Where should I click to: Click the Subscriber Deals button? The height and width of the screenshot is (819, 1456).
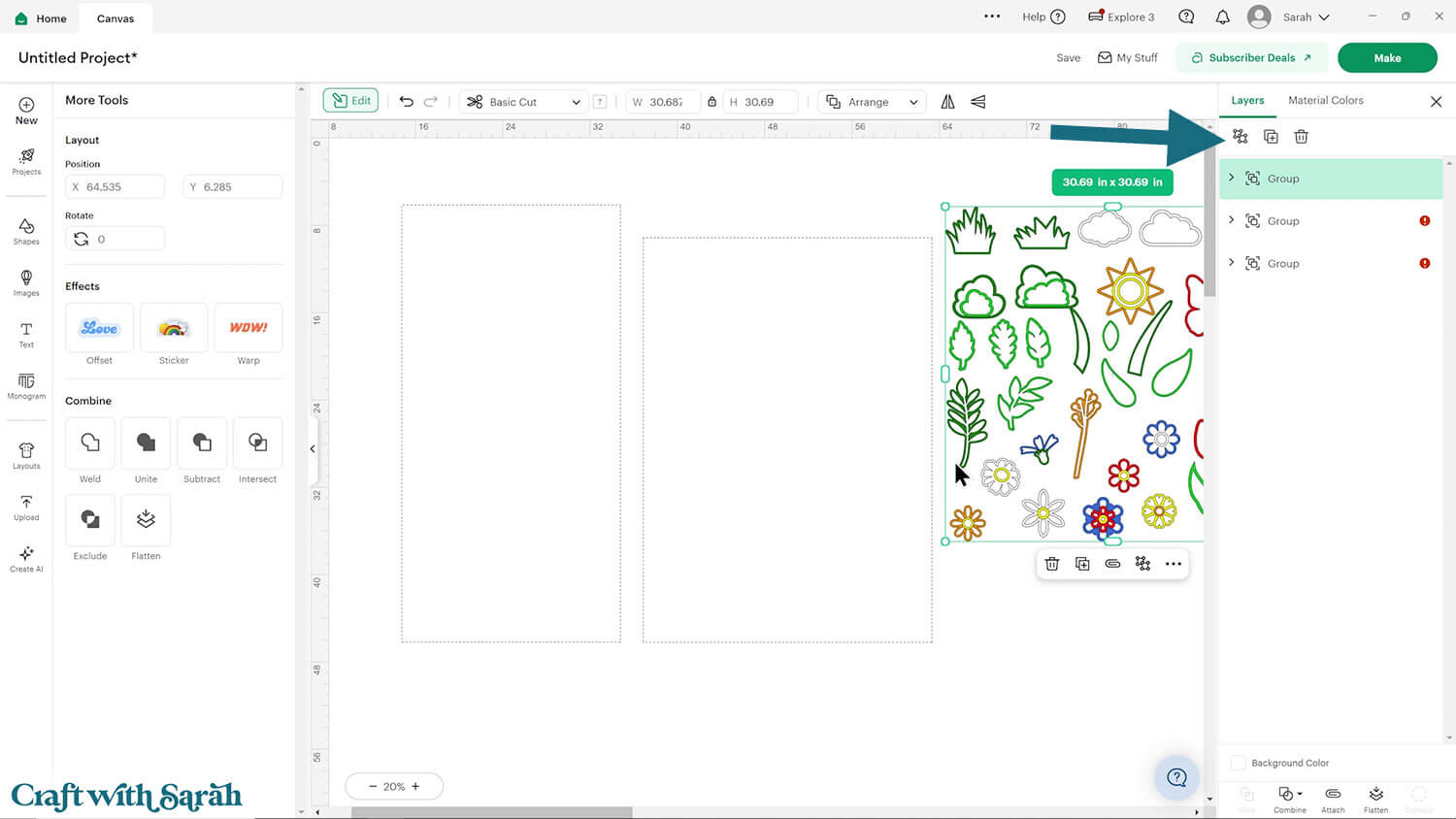[x=1250, y=58]
